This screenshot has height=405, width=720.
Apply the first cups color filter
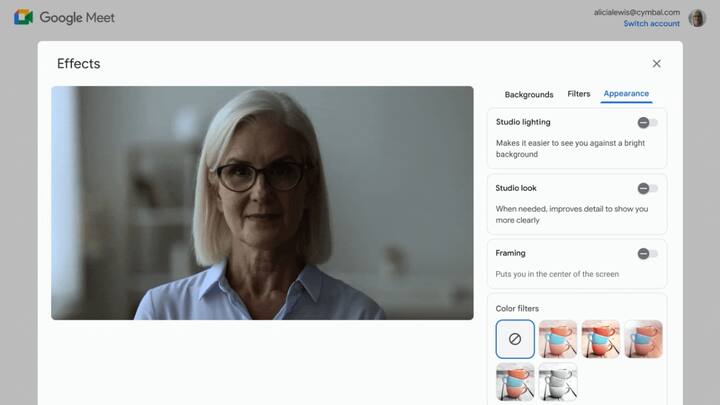click(558, 339)
